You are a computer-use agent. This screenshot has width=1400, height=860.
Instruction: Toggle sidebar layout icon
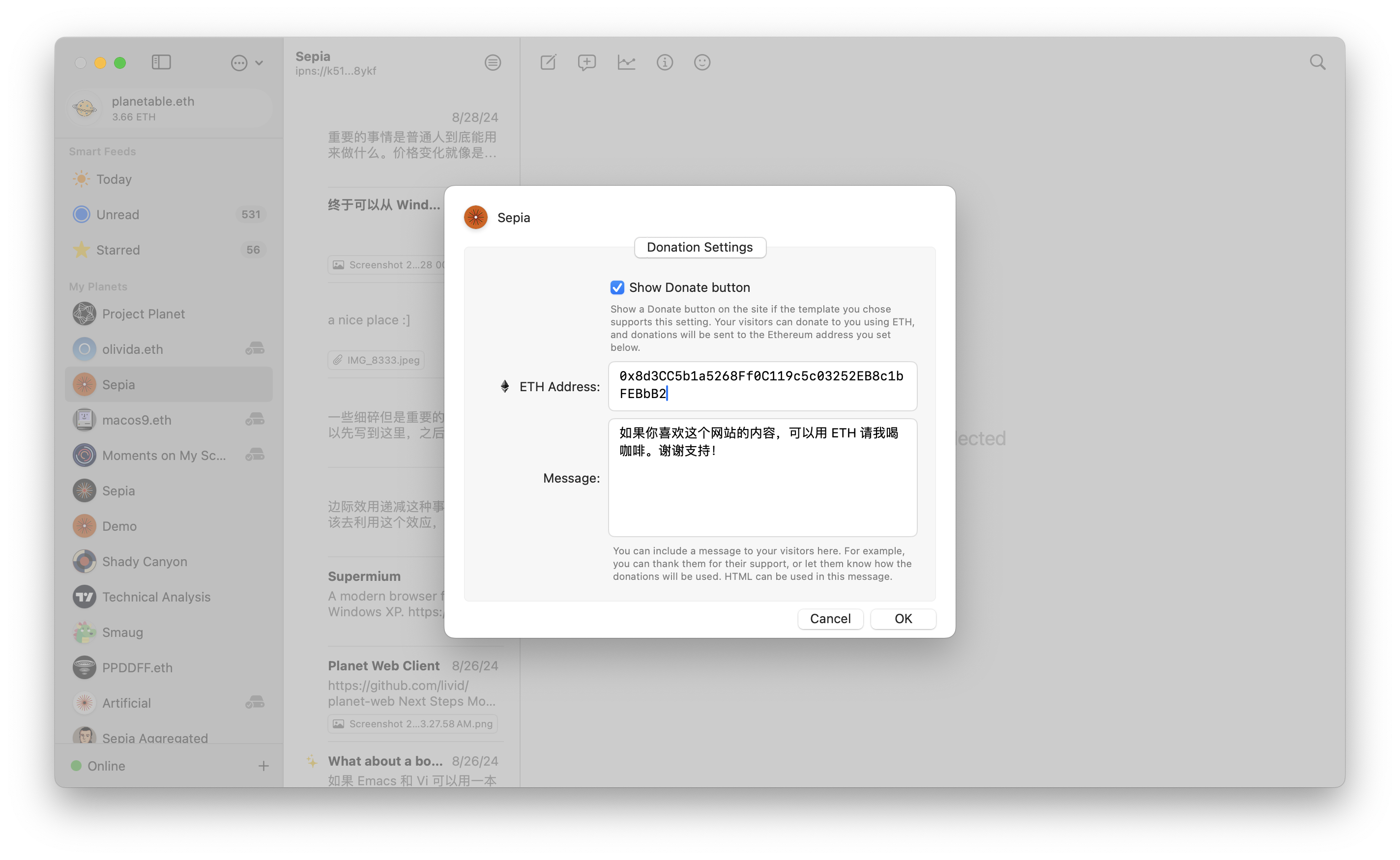pyautogui.click(x=160, y=62)
